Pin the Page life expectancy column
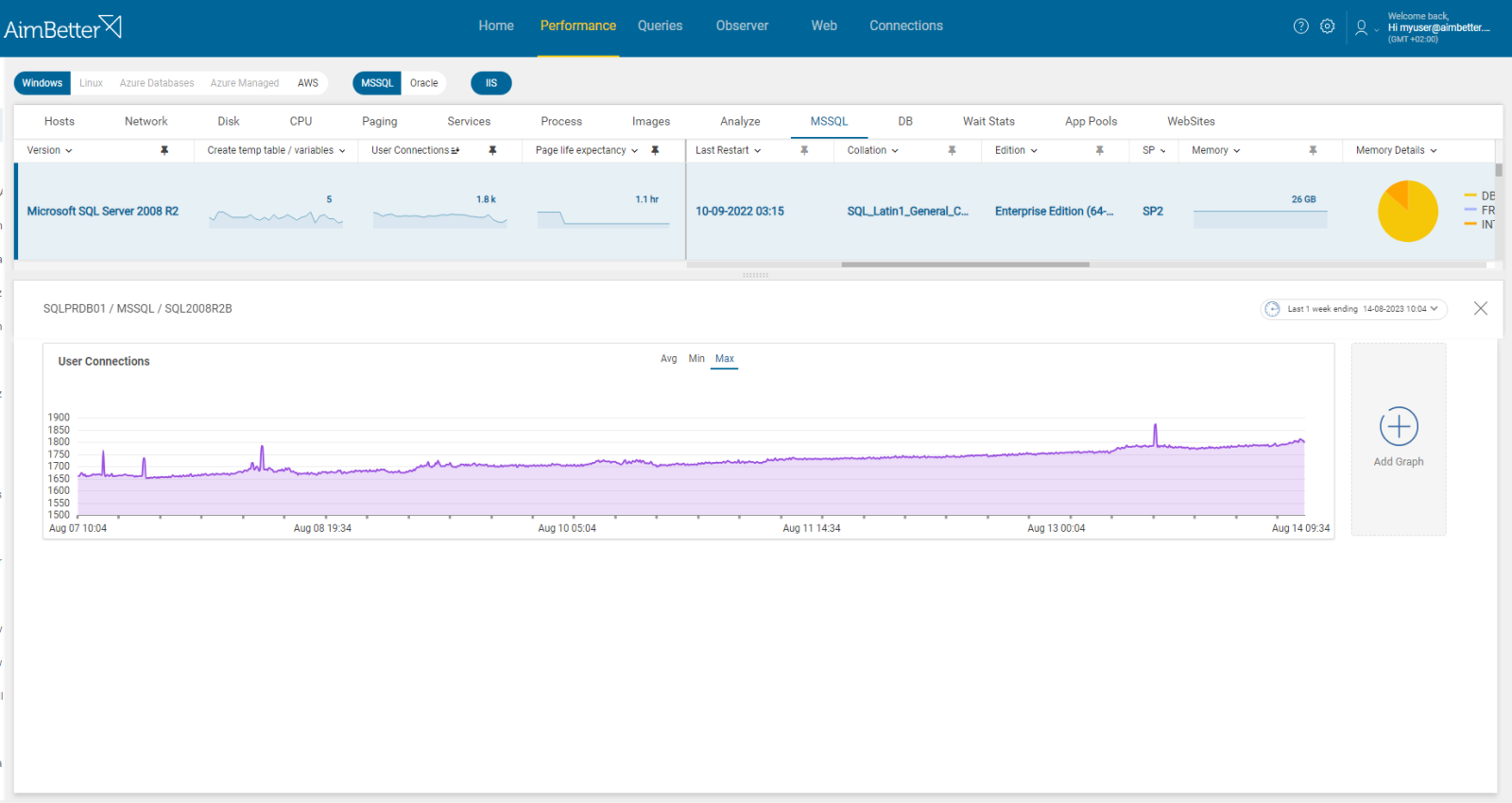 point(655,150)
